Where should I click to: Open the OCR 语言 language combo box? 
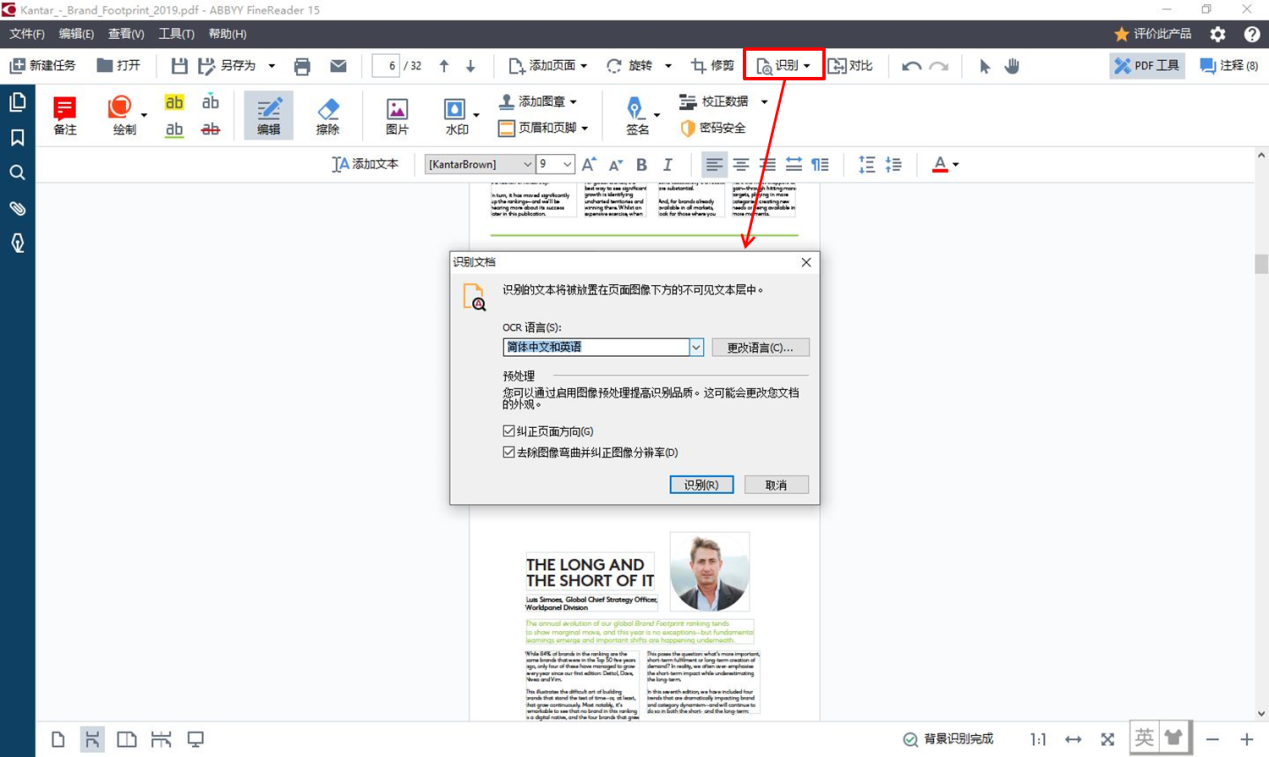[603, 347]
